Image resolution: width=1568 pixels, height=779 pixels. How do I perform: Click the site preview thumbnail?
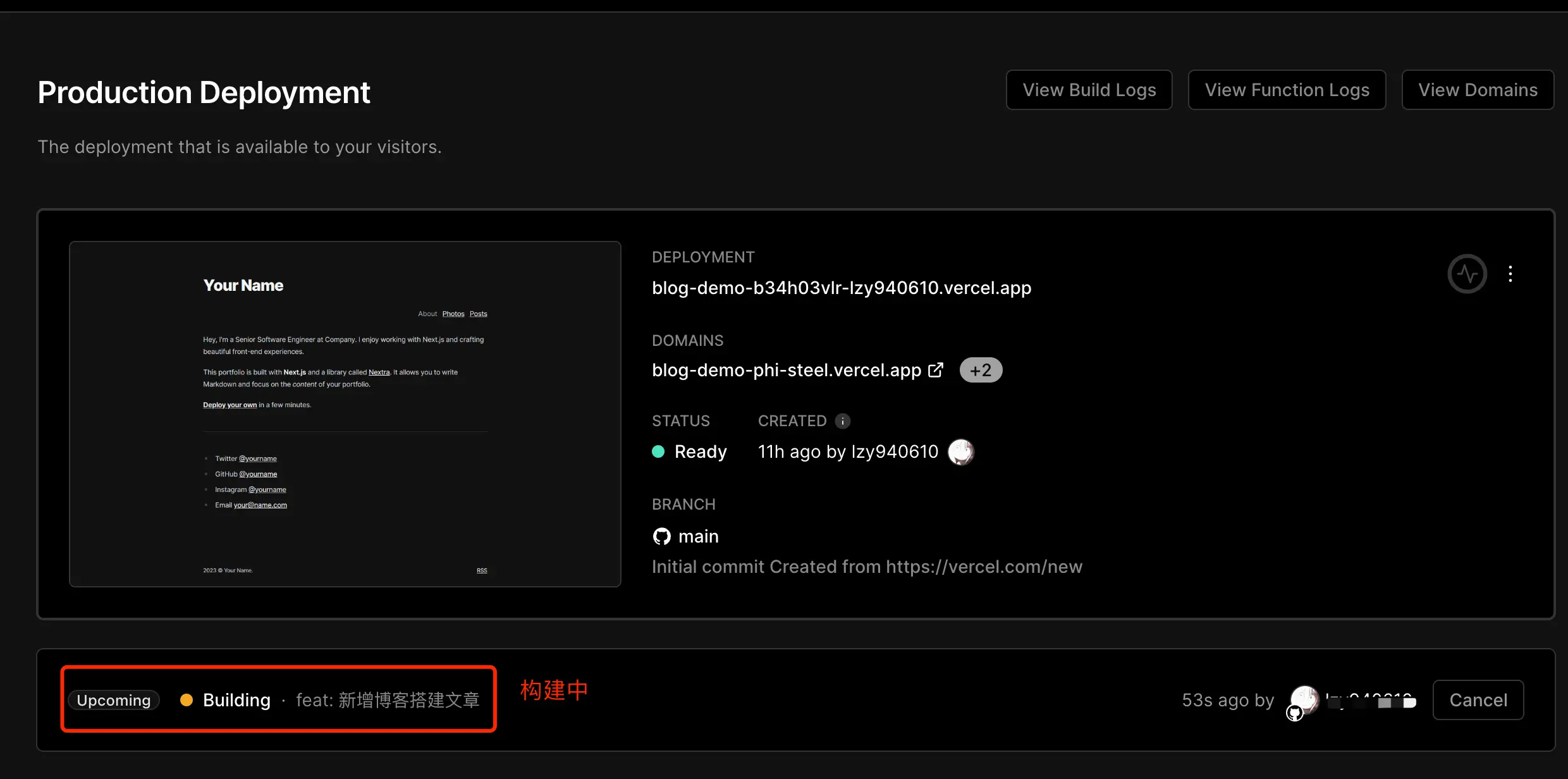coord(345,414)
